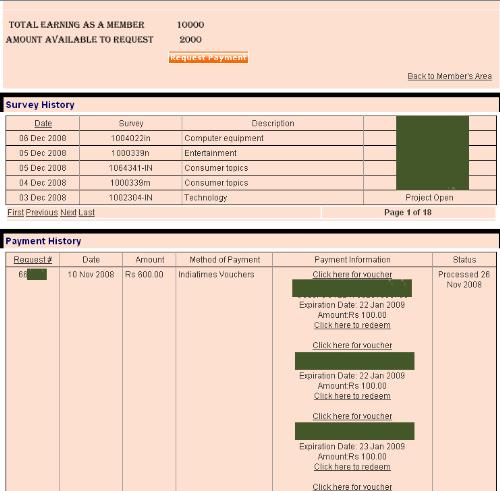Select the 04 Dec 2008 date cell
This screenshot has width=500, height=491.
coord(43,183)
